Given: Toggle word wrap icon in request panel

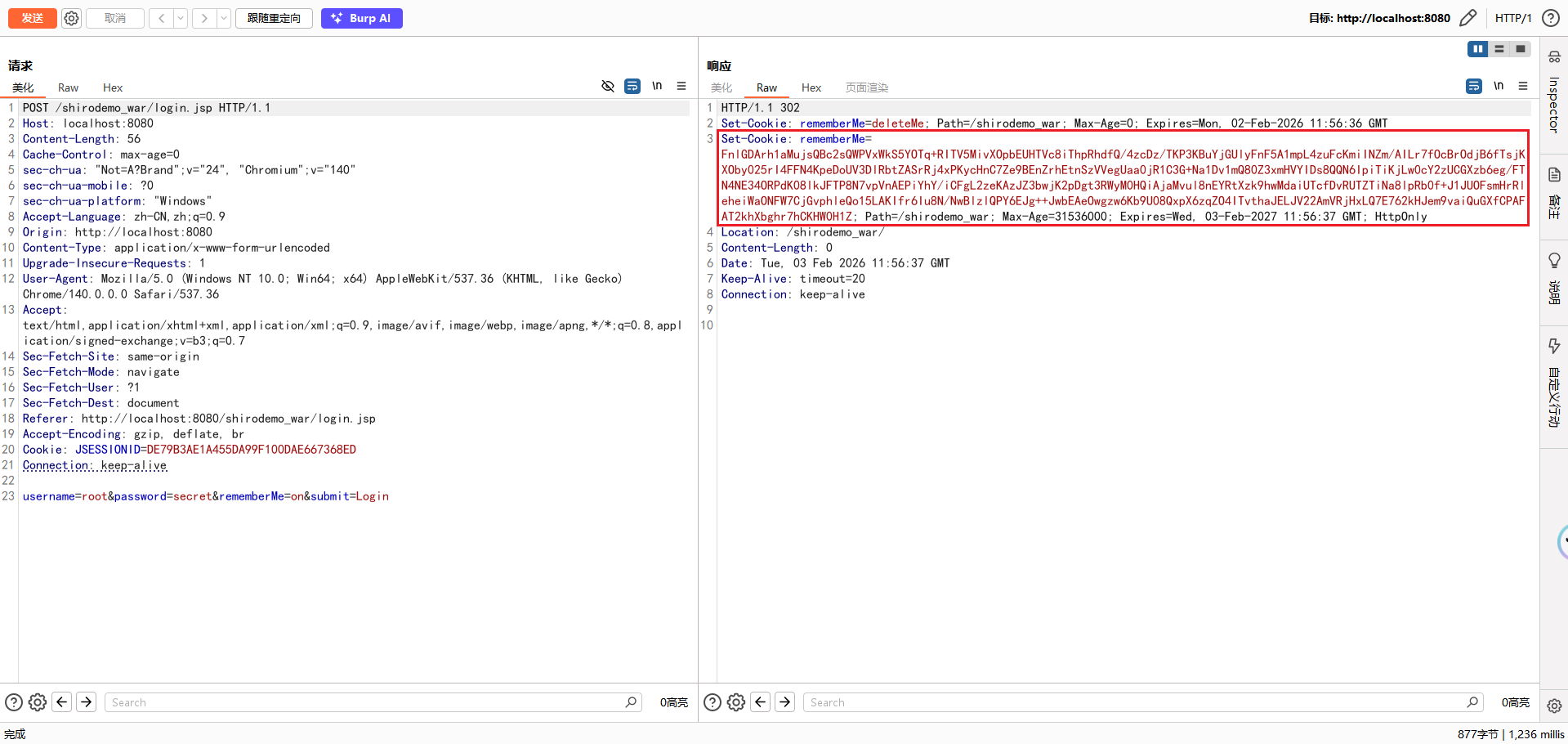Looking at the screenshot, I should tap(632, 86).
